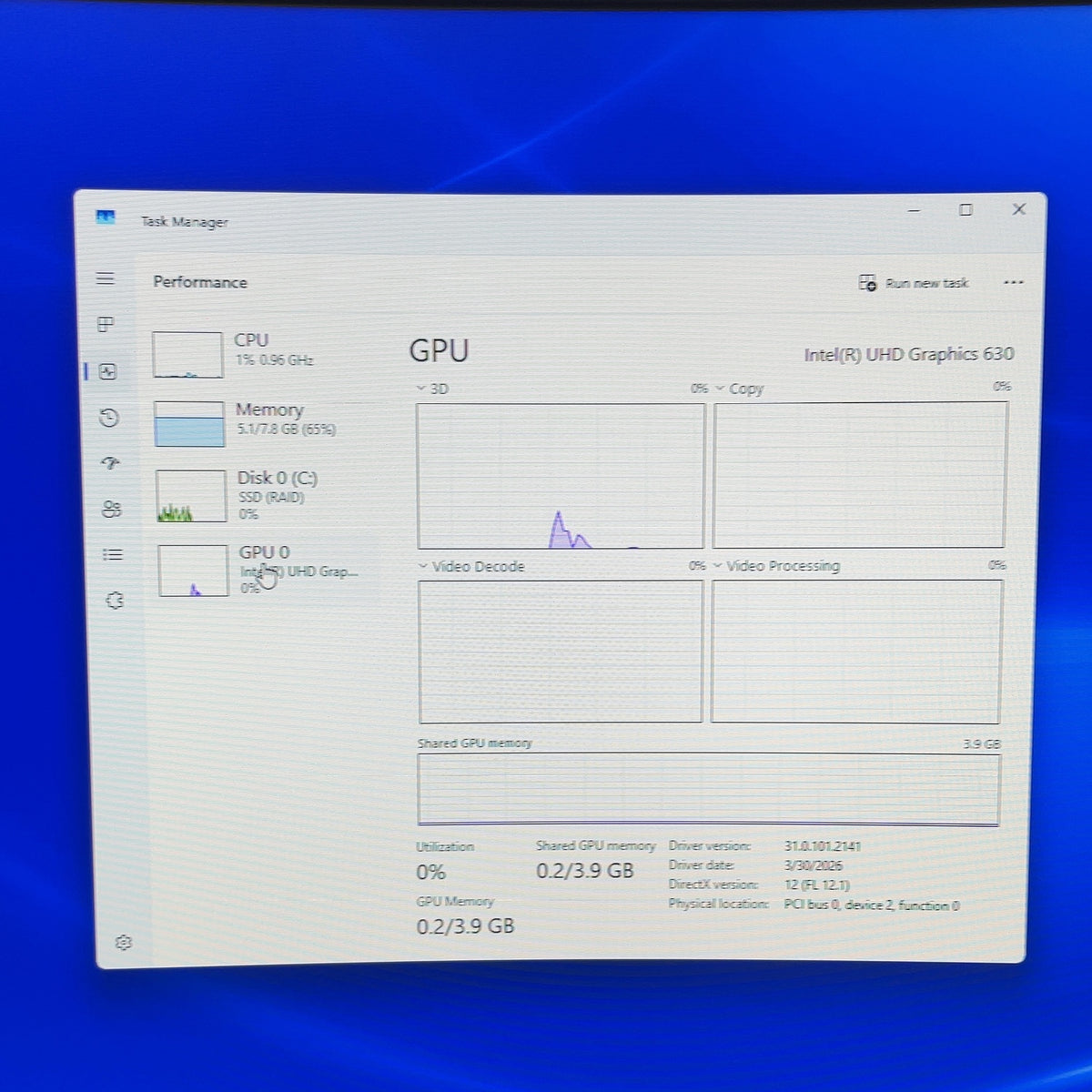Select GPU 0 performance item
This screenshot has width=1092, height=1092.
[x=267, y=570]
